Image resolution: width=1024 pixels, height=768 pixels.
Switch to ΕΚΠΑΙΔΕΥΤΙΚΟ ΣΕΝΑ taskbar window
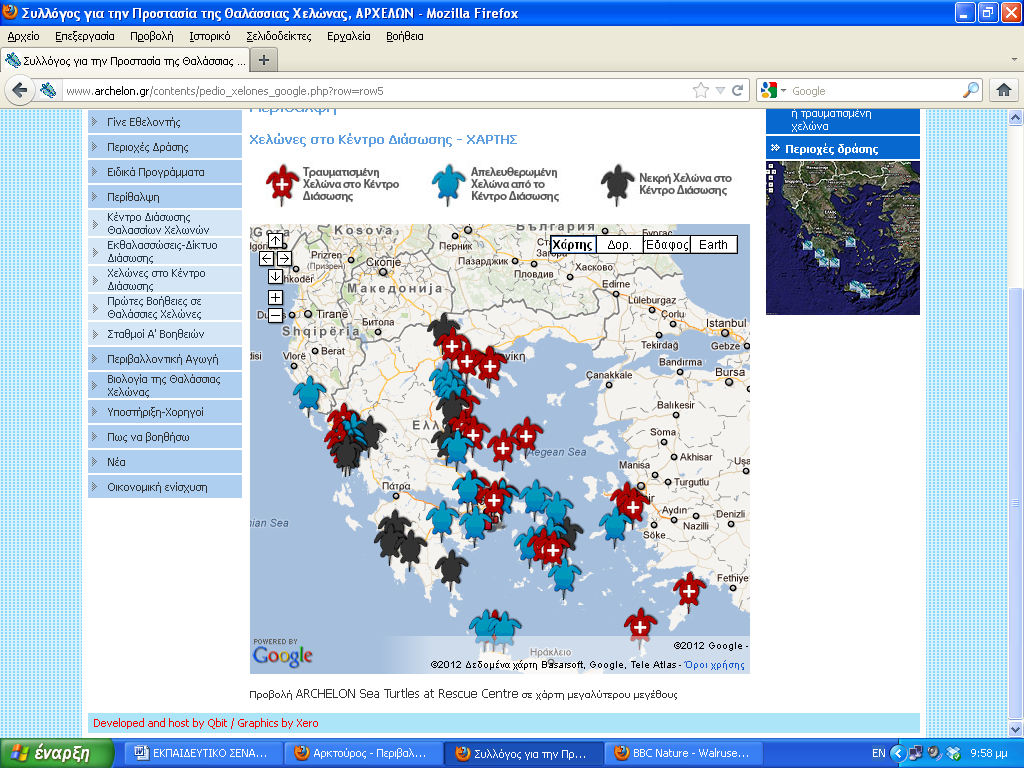(x=202, y=753)
